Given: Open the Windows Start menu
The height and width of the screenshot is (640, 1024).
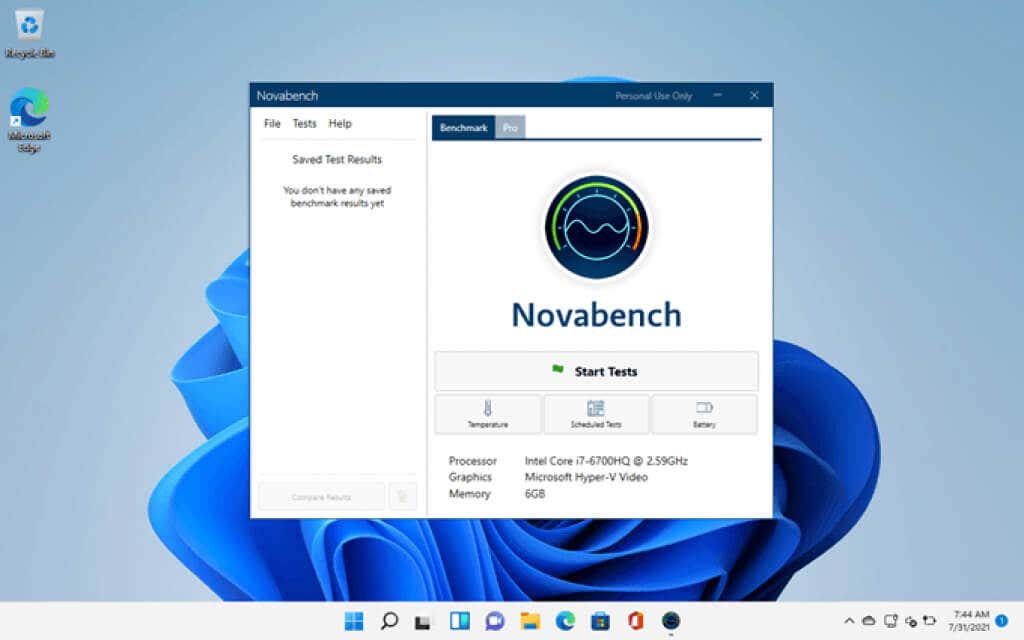Looking at the screenshot, I should 354,620.
